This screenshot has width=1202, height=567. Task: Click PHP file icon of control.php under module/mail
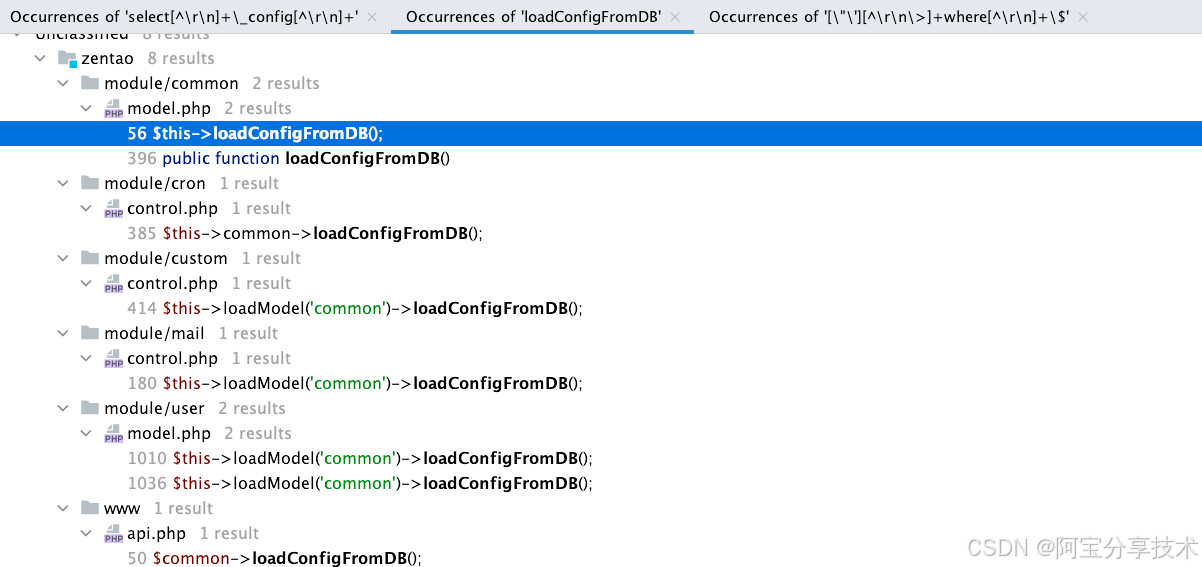pyautogui.click(x=113, y=359)
